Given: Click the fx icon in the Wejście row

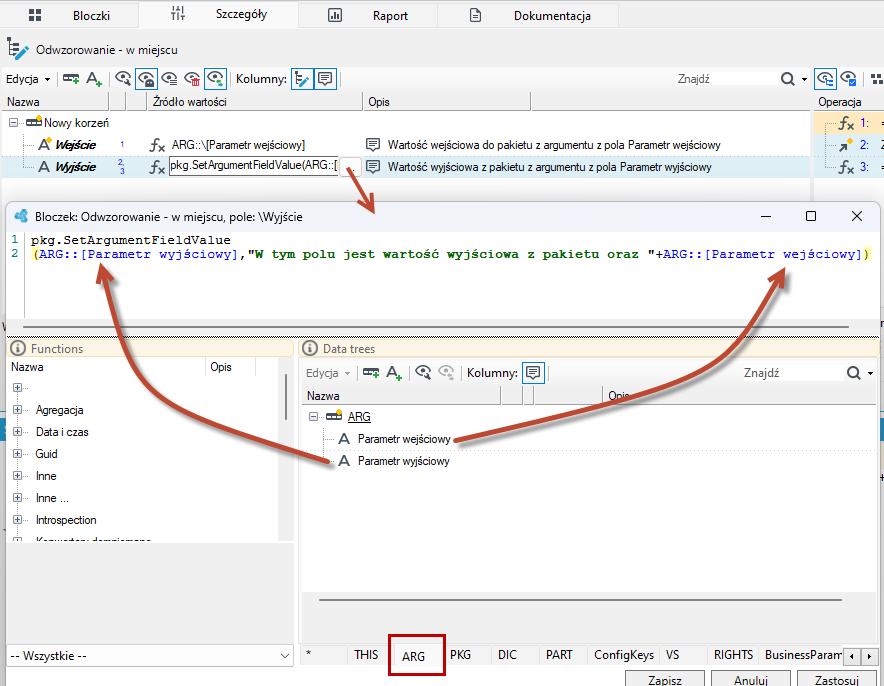Looking at the screenshot, I should click(x=157, y=145).
